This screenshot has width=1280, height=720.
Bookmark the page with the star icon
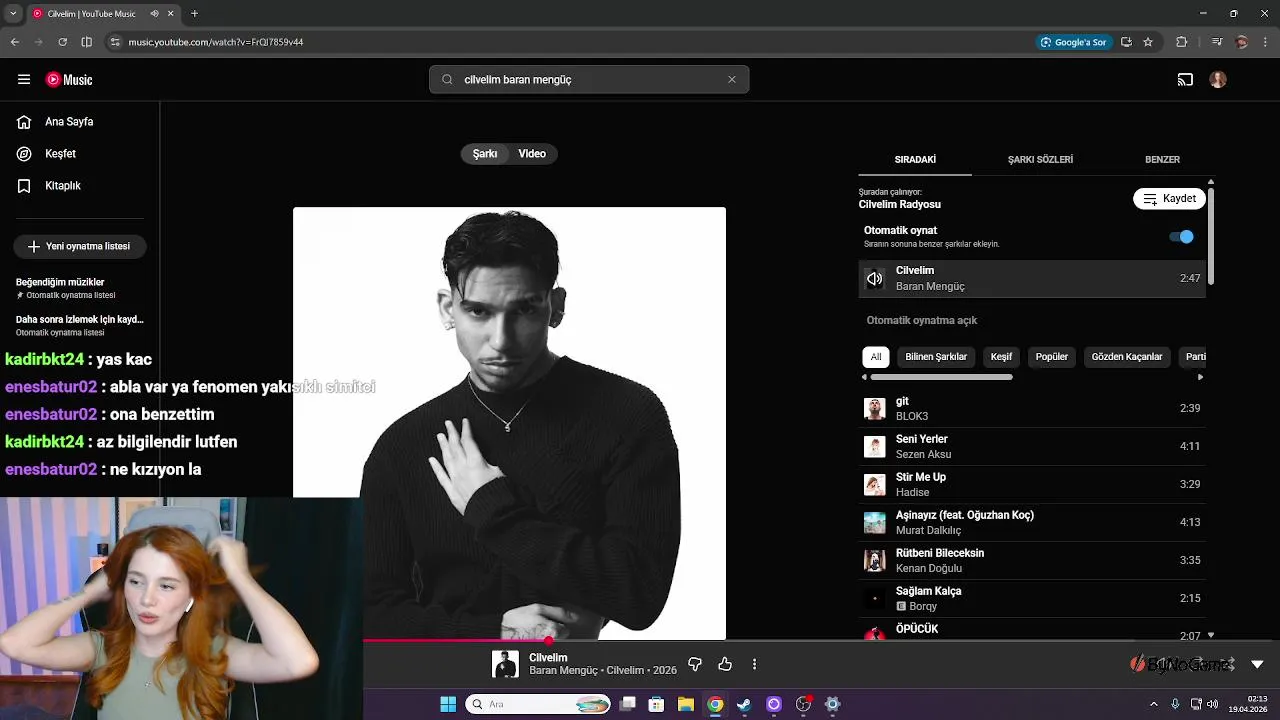1148,42
